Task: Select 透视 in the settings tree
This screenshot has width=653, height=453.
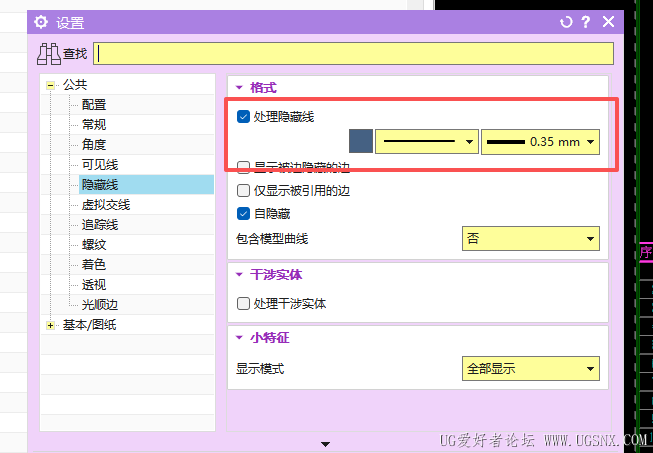Action: [94, 284]
